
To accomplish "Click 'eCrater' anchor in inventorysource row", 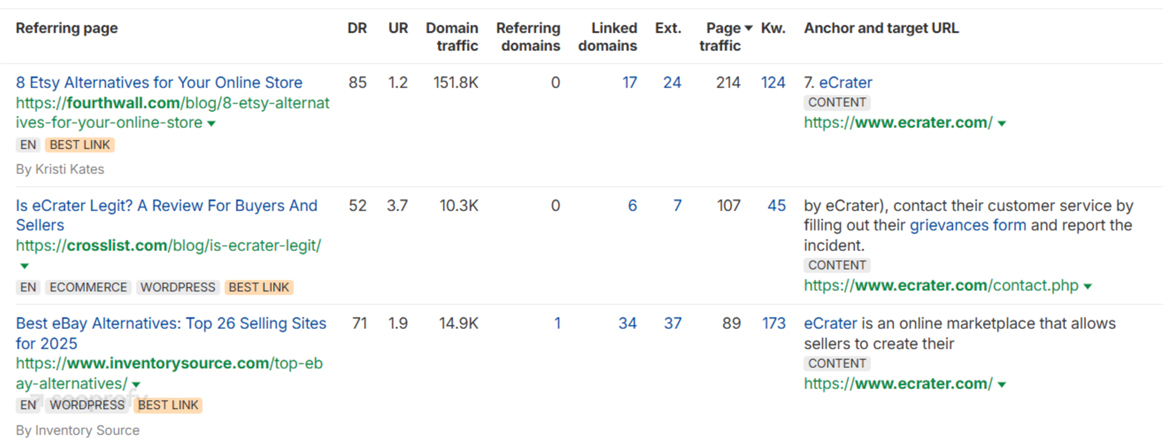I will (830, 324).
